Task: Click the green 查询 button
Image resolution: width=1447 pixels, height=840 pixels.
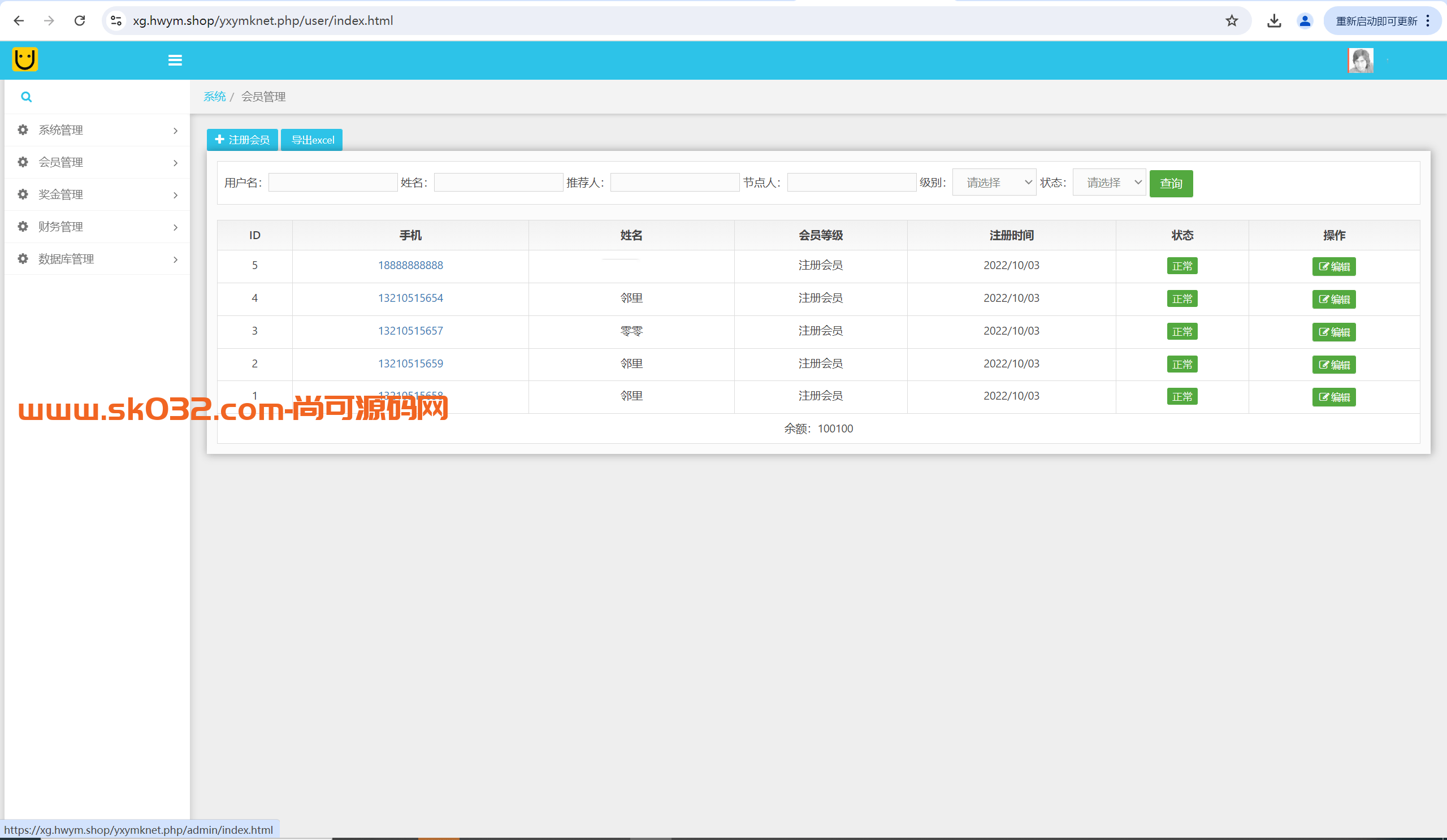Action: click(x=1171, y=184)
